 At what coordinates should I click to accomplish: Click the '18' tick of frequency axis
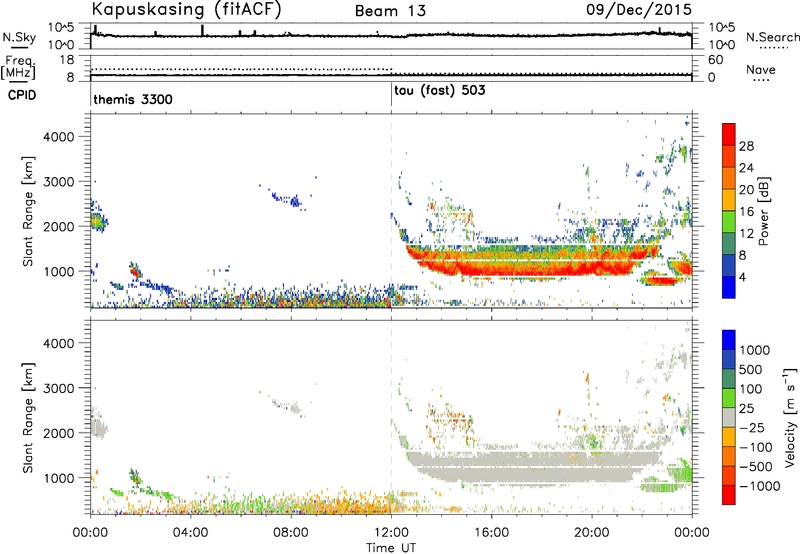(x=67, y=60)
